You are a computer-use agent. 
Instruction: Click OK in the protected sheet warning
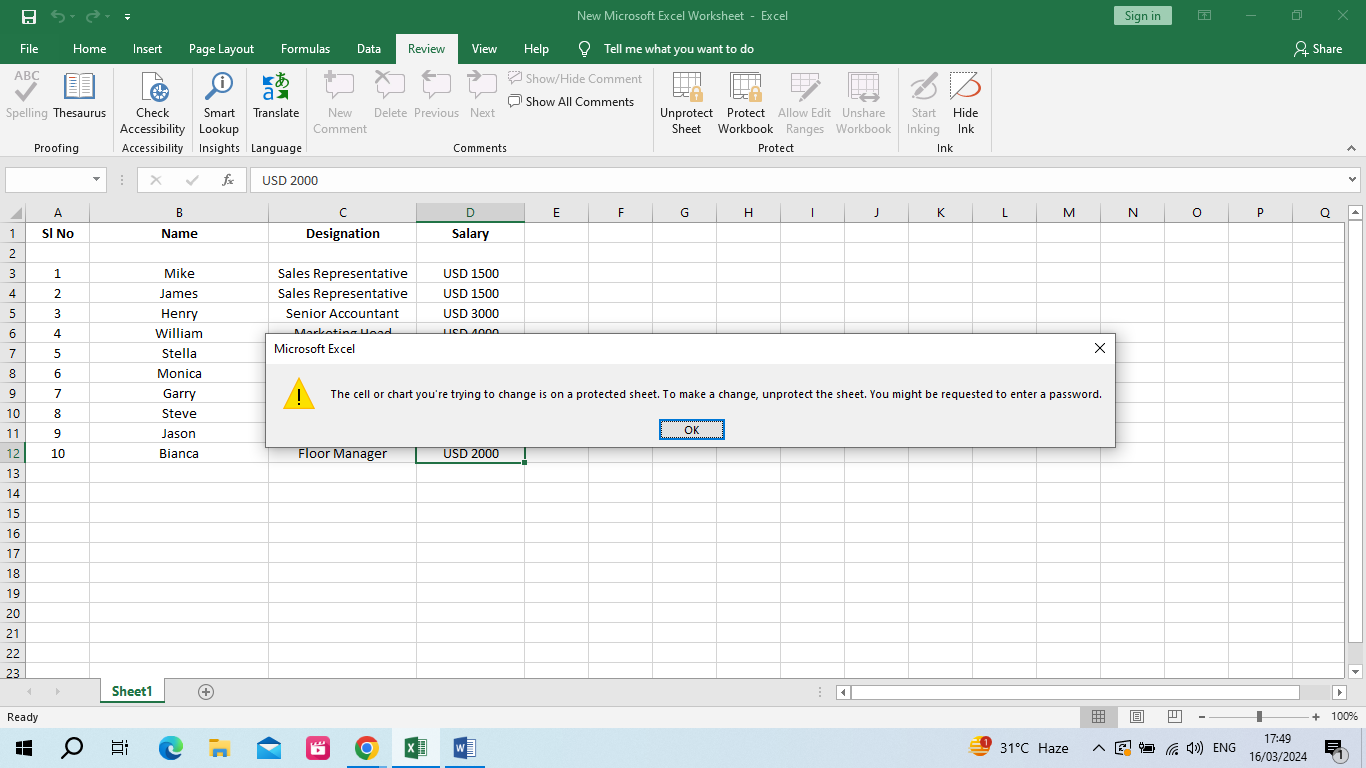pos(691,430)
